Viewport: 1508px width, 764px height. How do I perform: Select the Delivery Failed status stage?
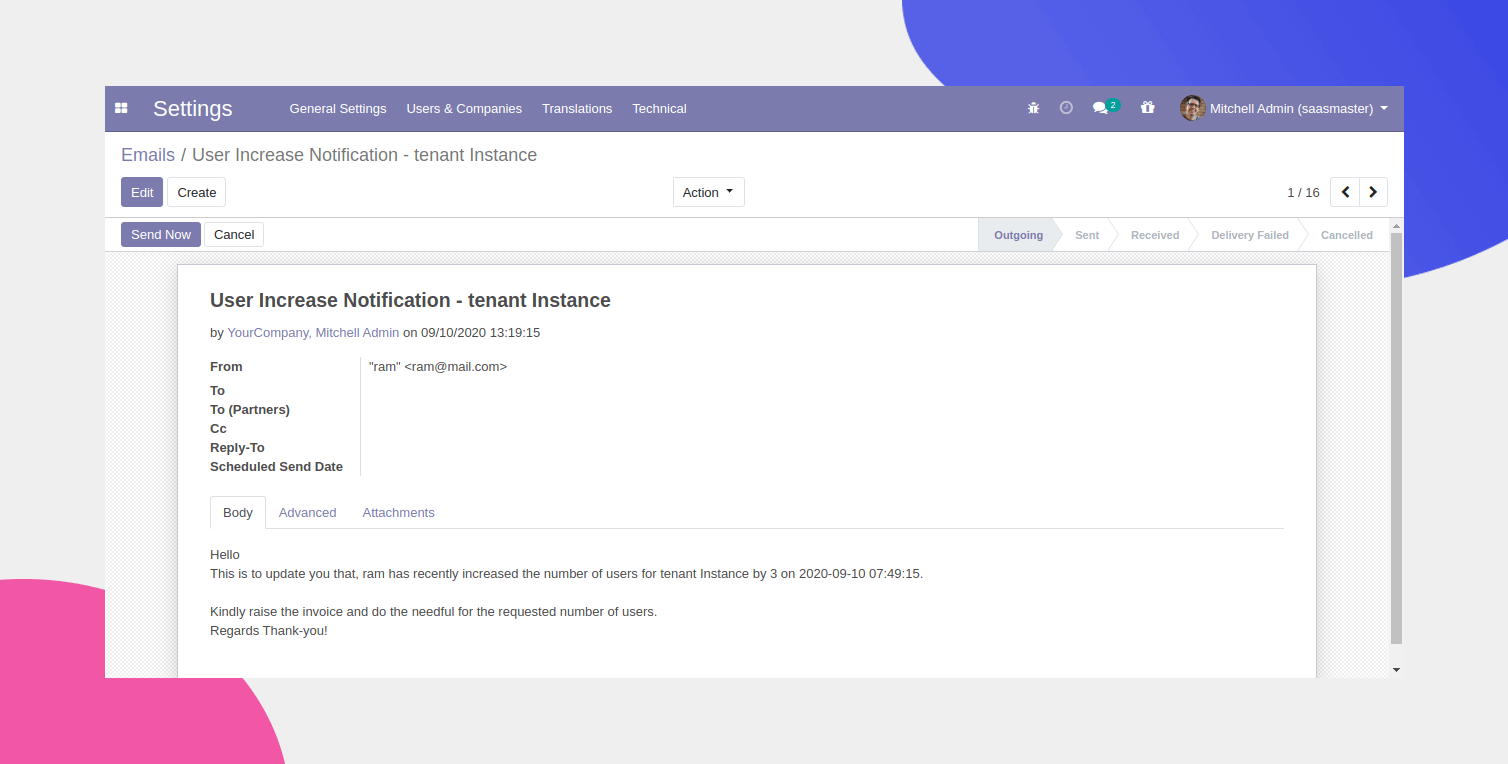tap(1250, 235)
